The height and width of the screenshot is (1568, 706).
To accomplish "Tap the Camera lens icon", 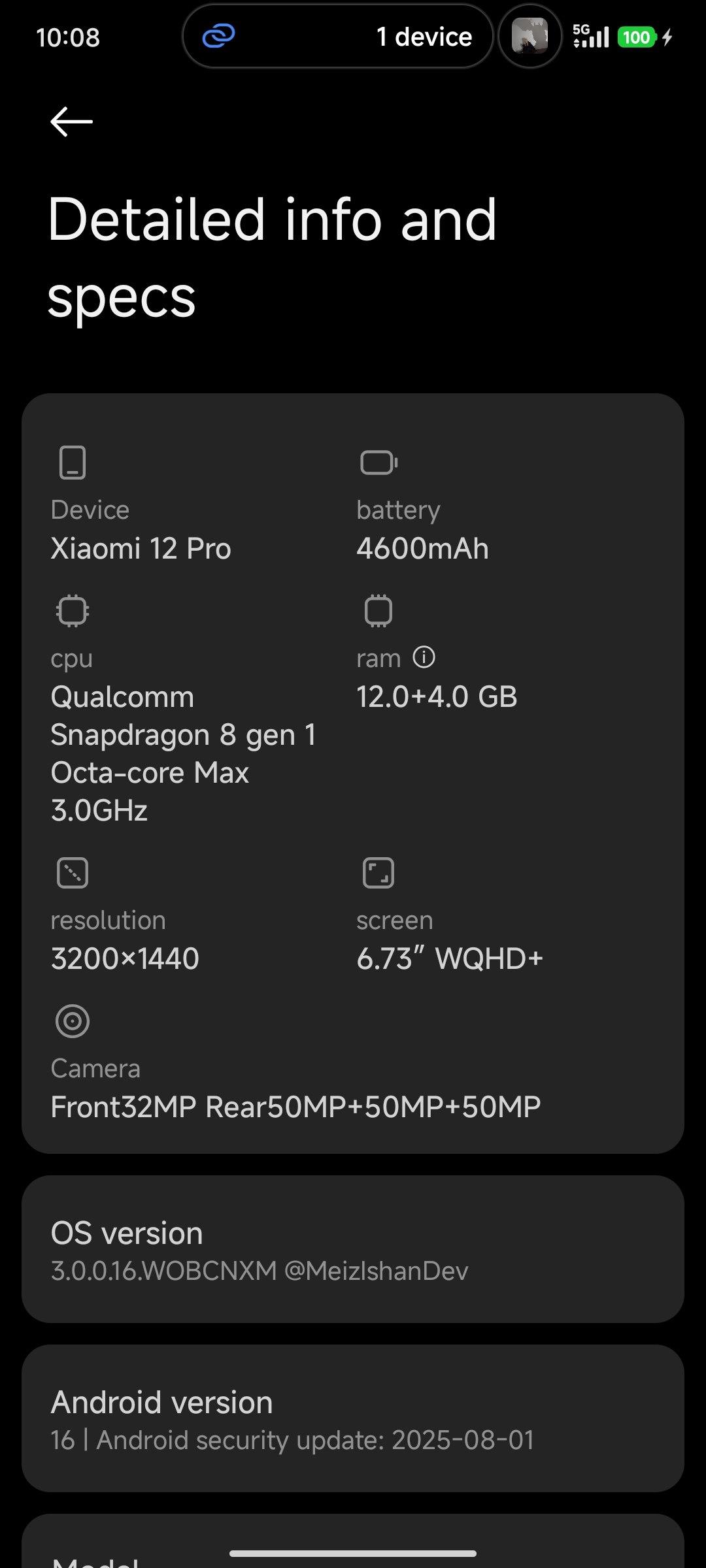I will [x=72, y=1021].
